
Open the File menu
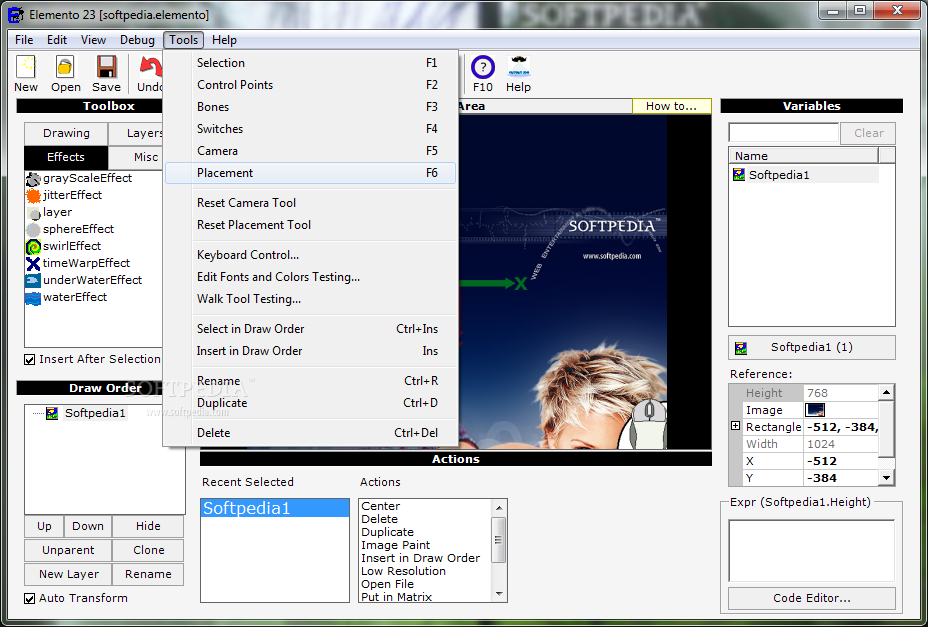(x=24, y=40)
